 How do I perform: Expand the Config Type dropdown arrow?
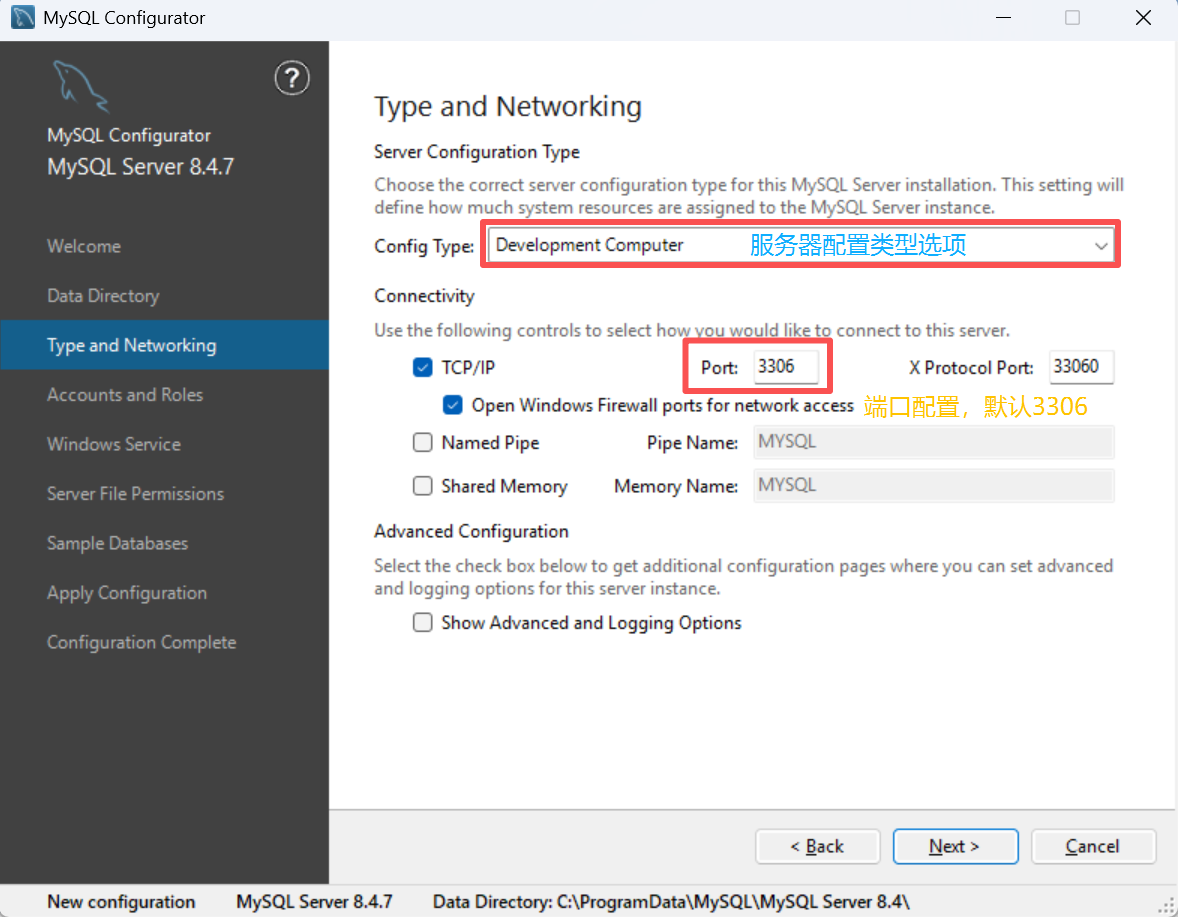pos(1101,246)
